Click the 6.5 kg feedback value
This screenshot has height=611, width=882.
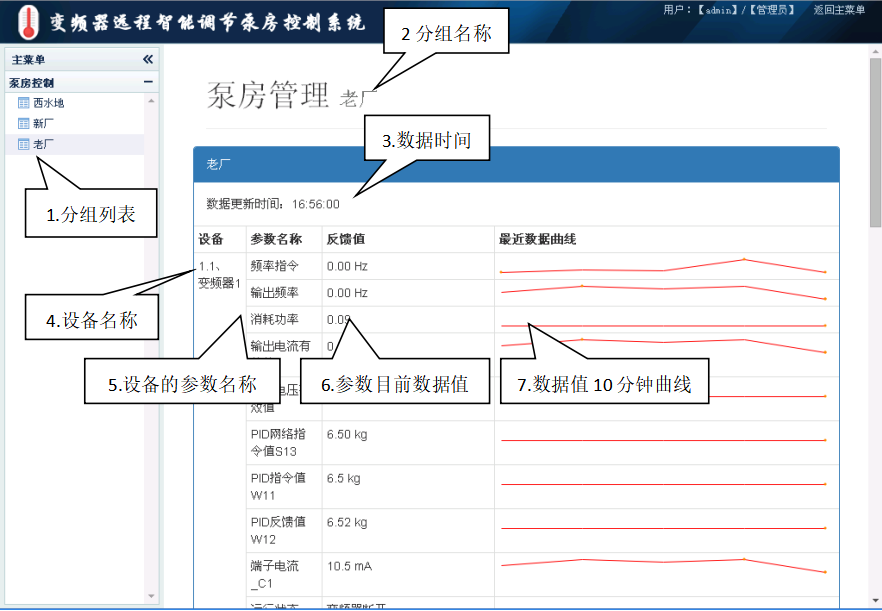click(x=344, y=478)
